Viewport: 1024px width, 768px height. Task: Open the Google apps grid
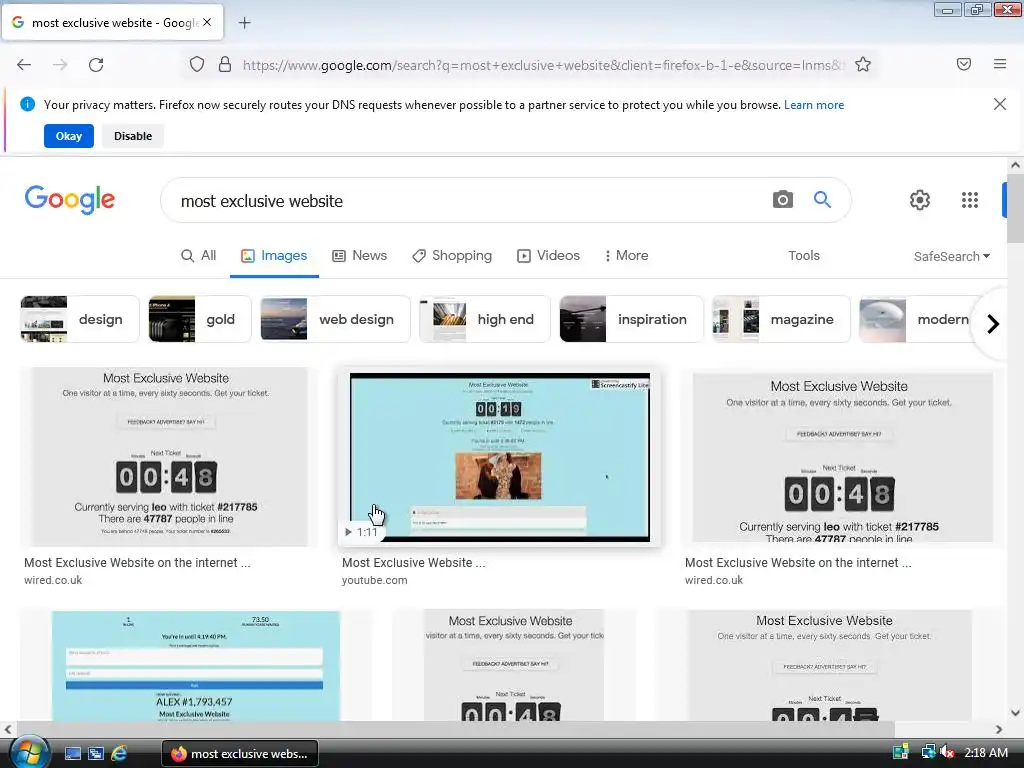point(970,200)
